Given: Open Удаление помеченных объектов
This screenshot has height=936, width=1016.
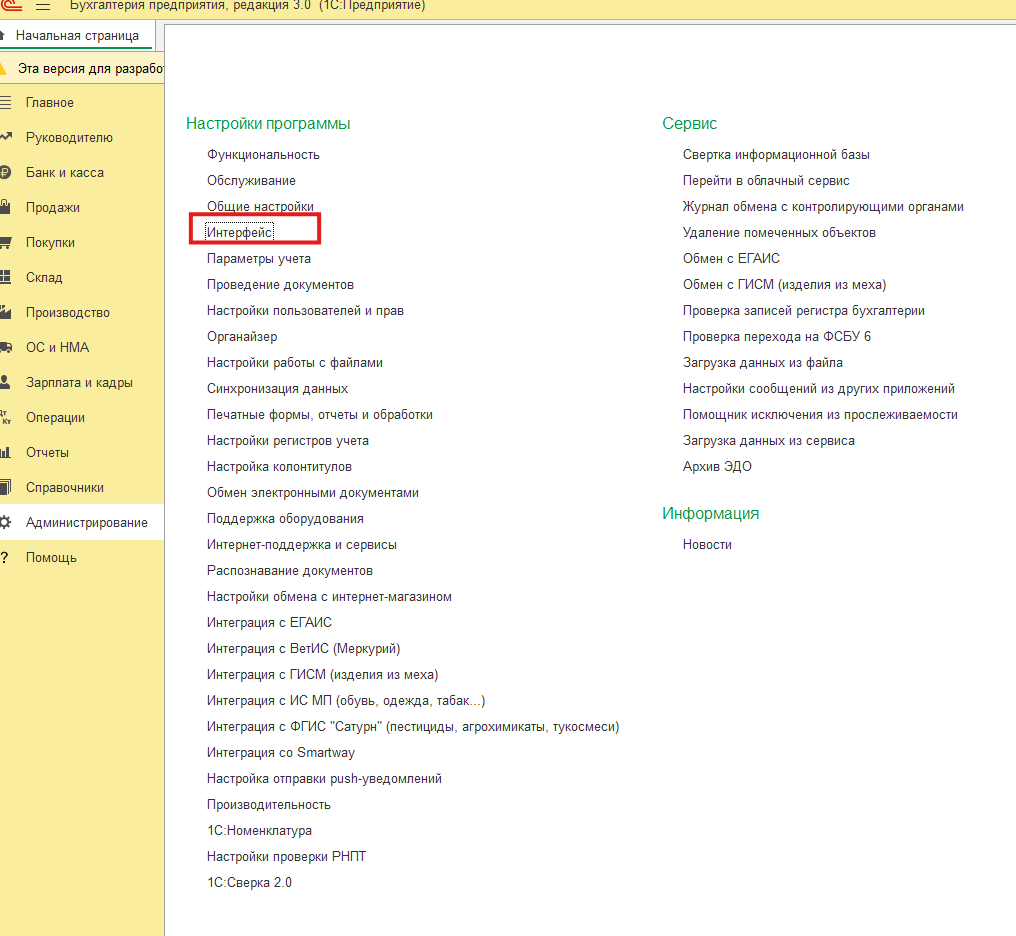Looking at the screenshot, I should pos(779,232).
